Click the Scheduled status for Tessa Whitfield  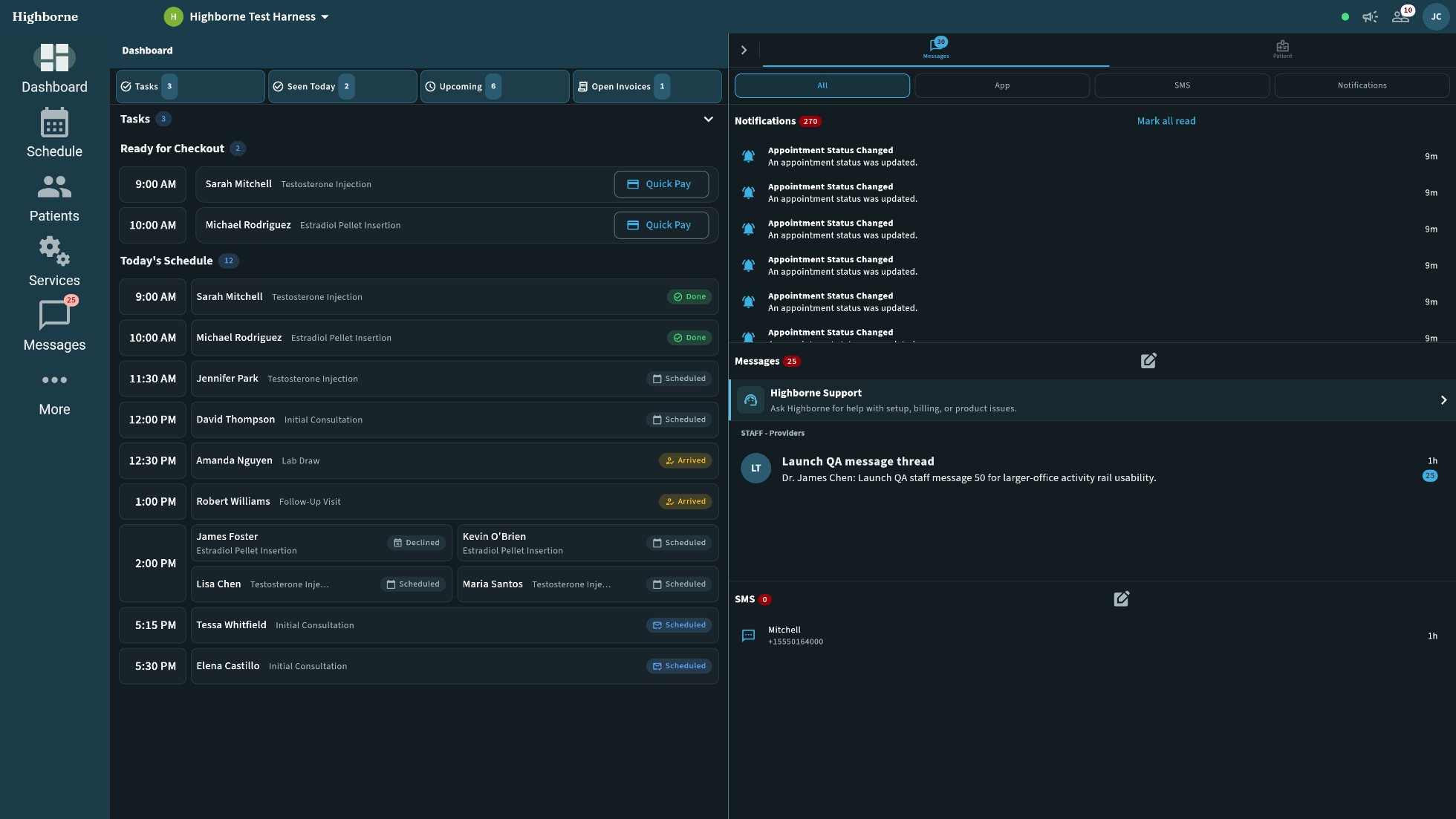click(x=679, y=625)
